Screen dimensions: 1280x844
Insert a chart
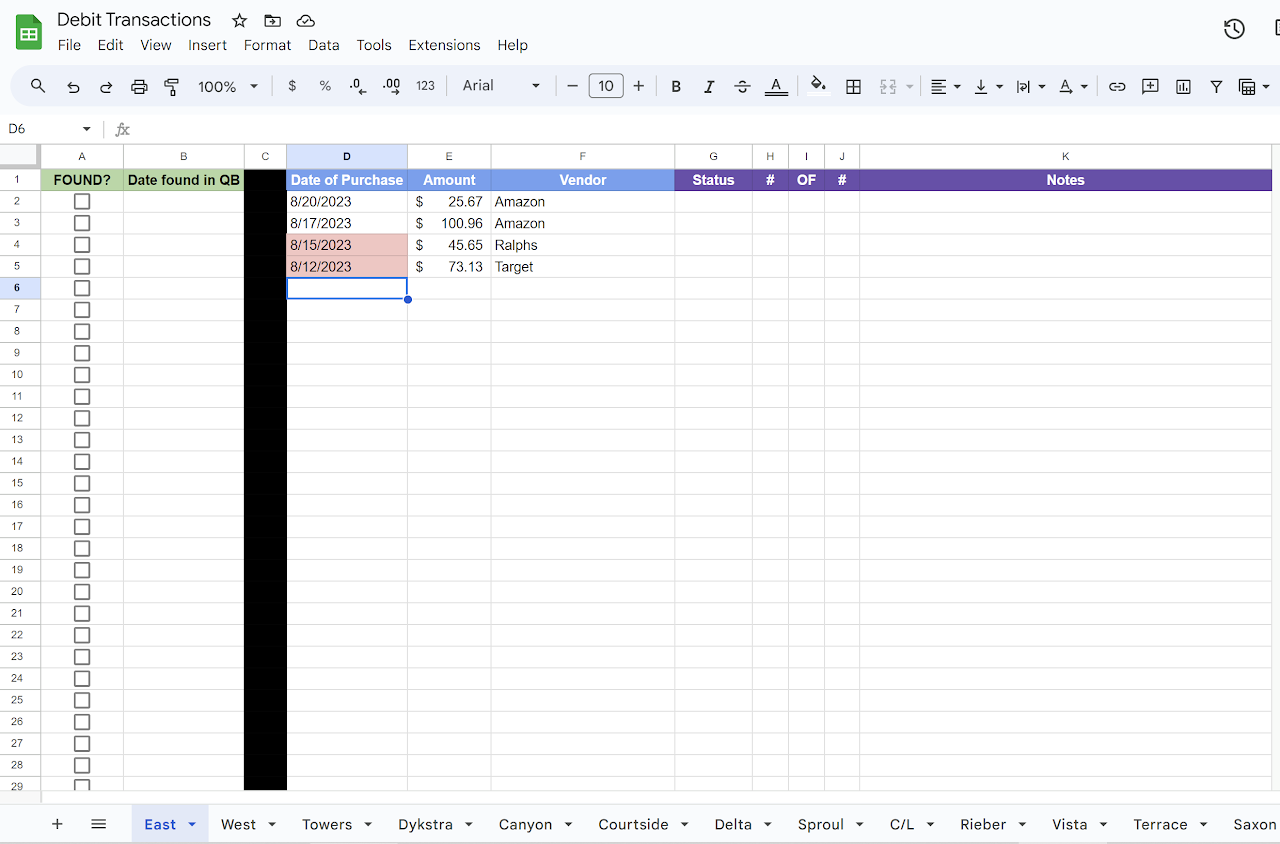pos(1183,86)
